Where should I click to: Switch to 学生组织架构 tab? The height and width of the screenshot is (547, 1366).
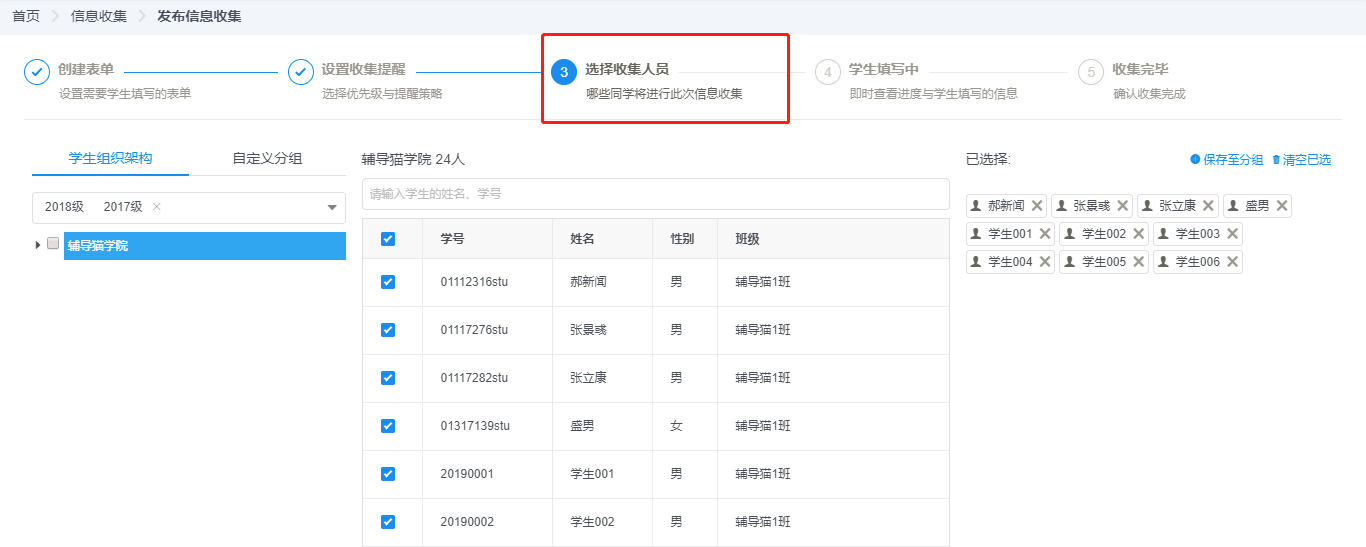click(x=111, y=159)
